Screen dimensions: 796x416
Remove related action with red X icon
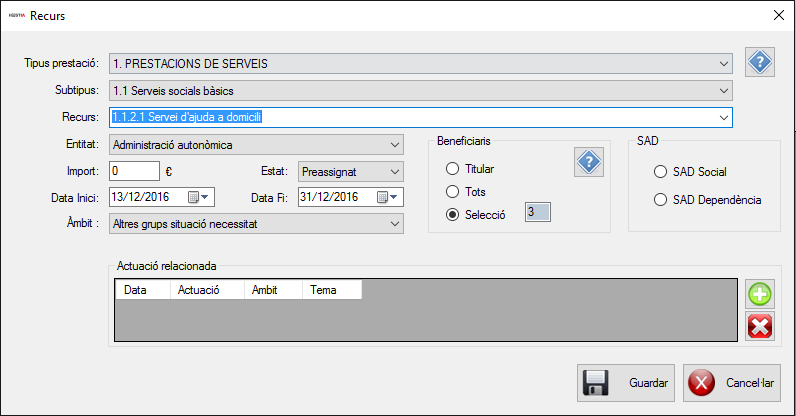(x=760, y=325)
